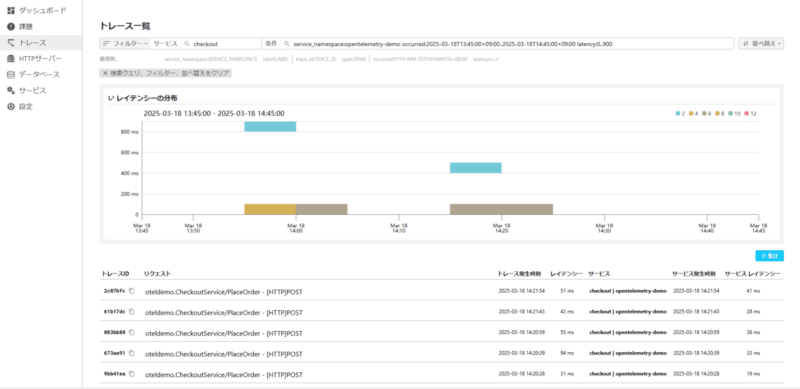Image resolution: width=800 pixels, height=389 pixels.
Task: Click the トレースID column header
Action: click(116, 274)
